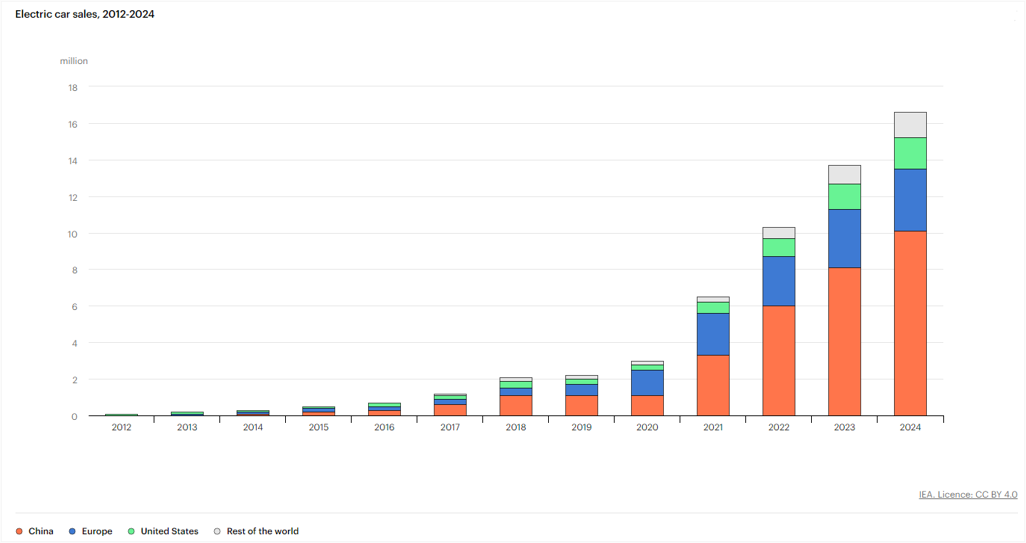The width and height of the screenshot is (1026, 543).
Task: Click the chart title 'Electric car sales, 2012-2024'
Action: pos(85,14)
